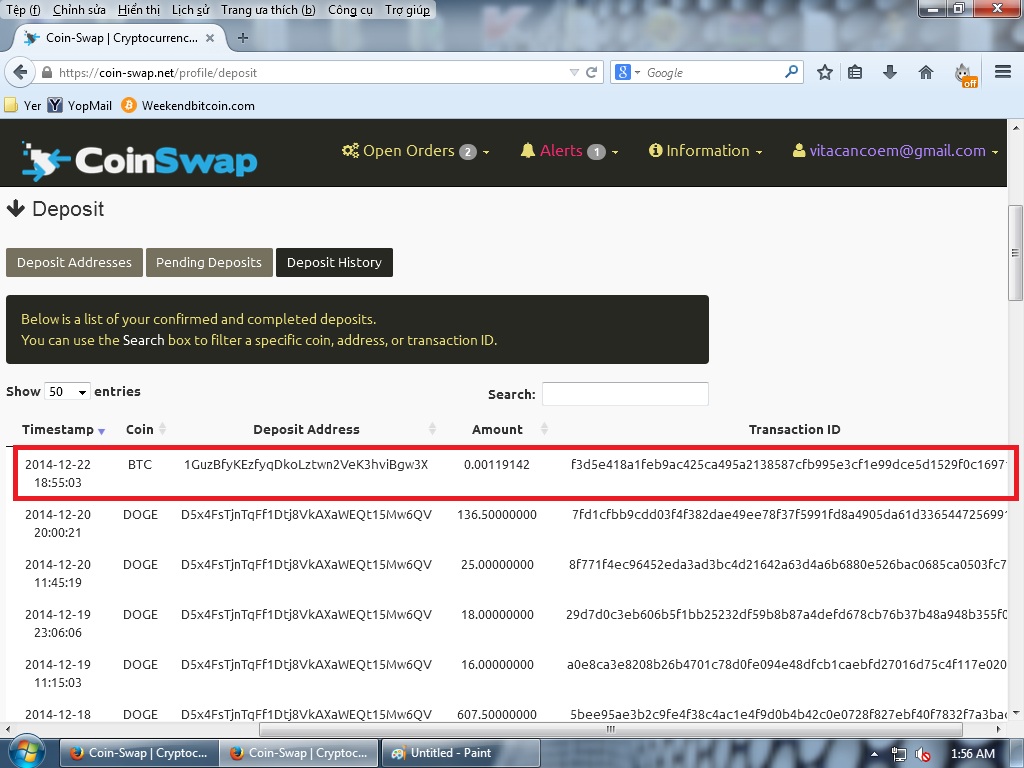Open the Firefox hamburger menu
Viewport: 1024px width, 768px height.
point(1003,72)
